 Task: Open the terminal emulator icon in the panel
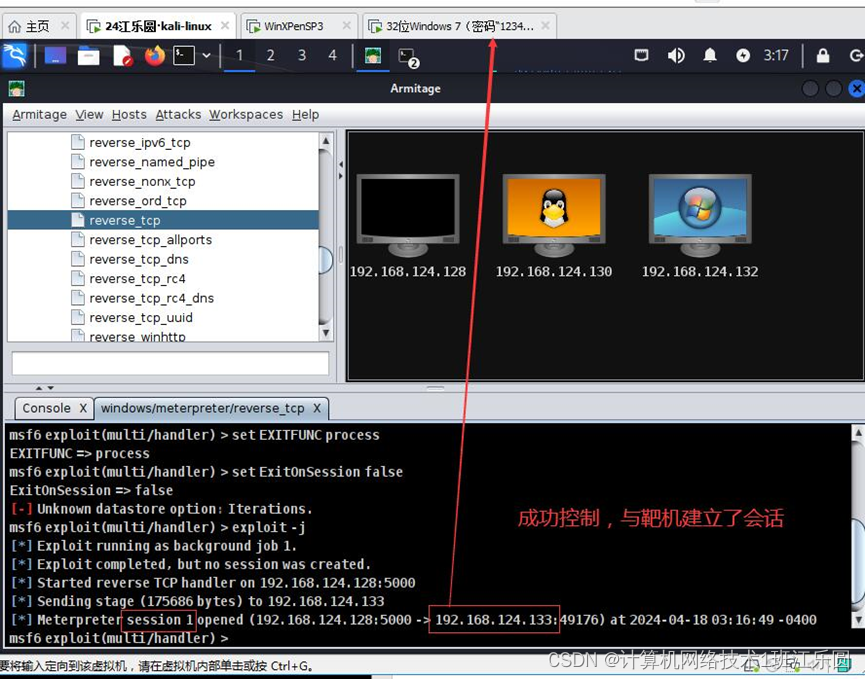pos(184,55)
